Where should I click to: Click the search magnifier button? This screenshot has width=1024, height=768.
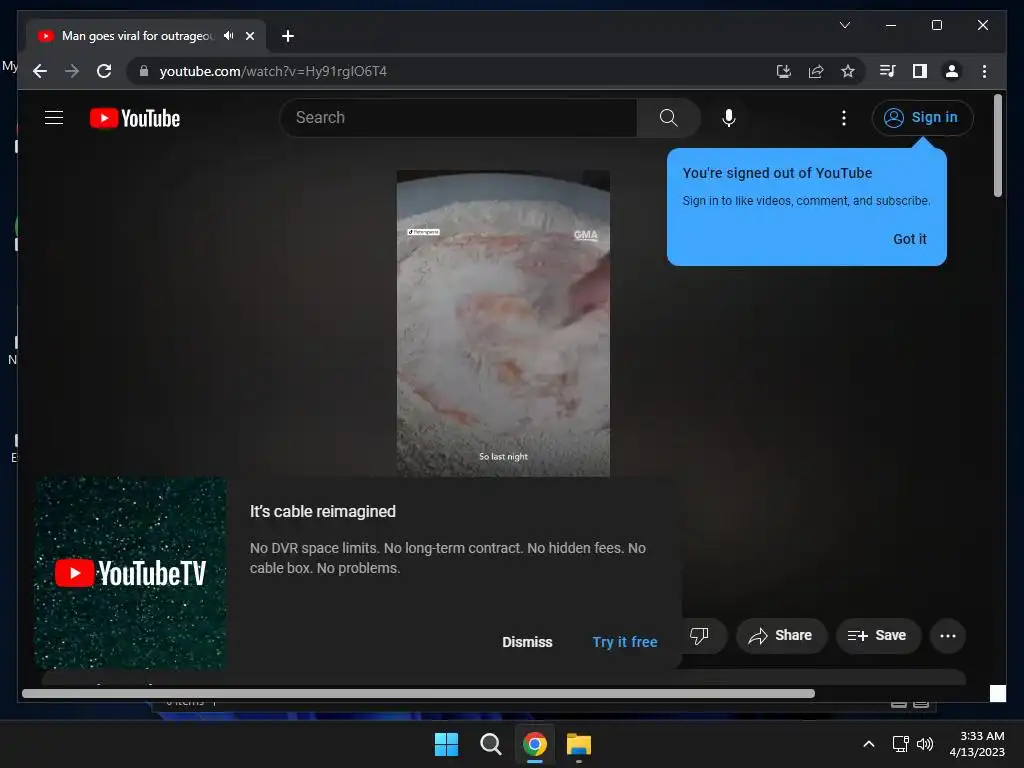(668, 118)
